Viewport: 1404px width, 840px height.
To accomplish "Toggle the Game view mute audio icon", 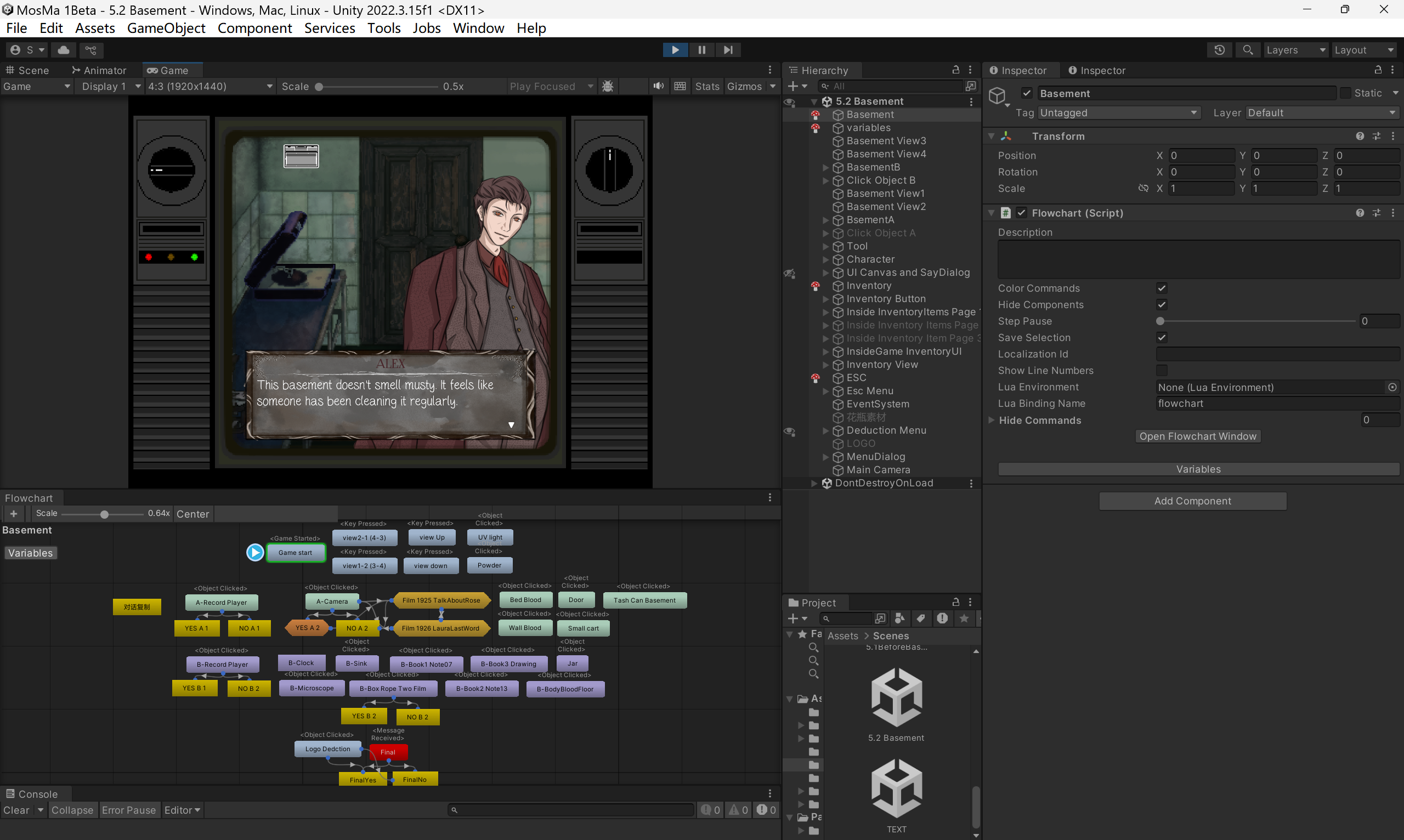I will [658, 86].
